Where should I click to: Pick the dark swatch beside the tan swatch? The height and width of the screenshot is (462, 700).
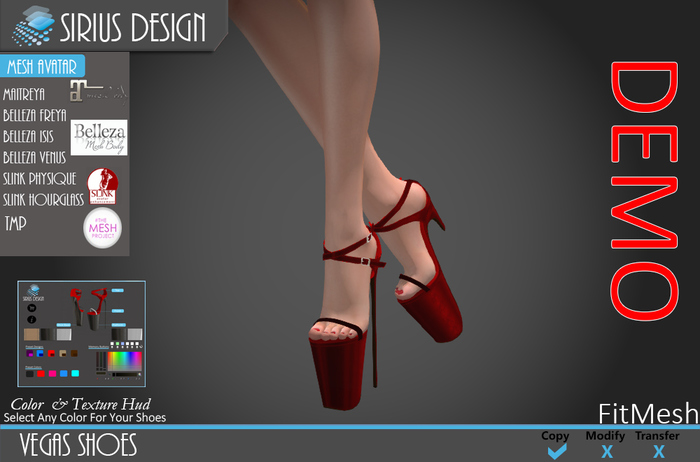click(48, 334)
